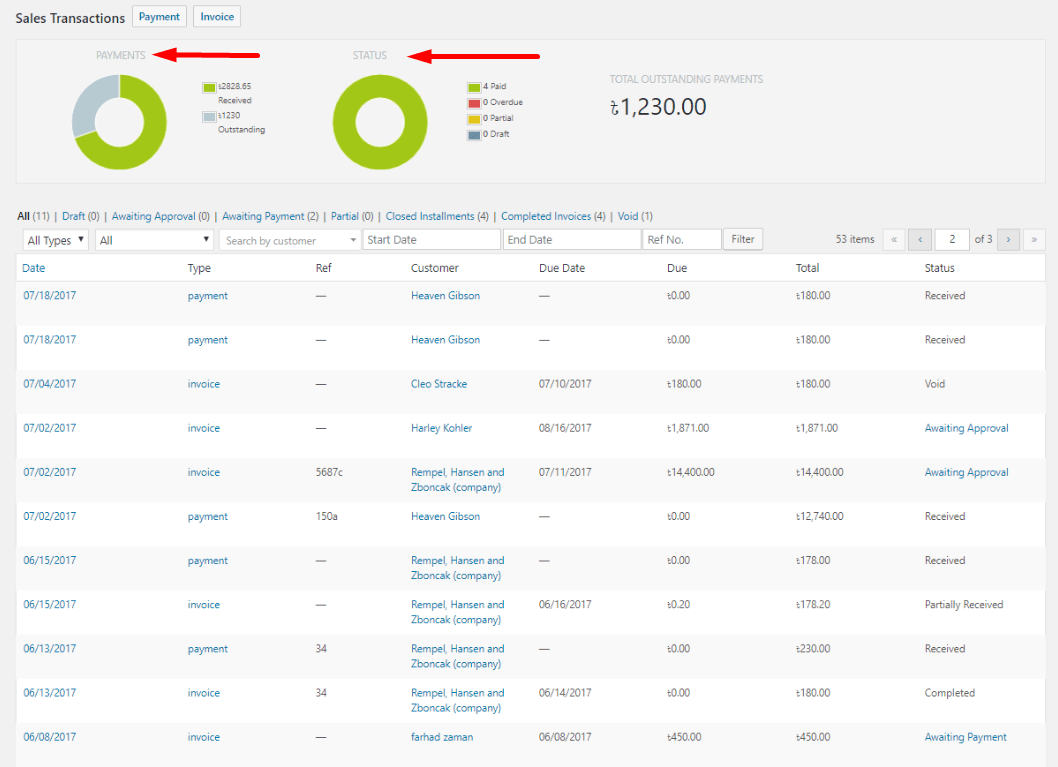Click the payment link with ref 150a
The width and height of the screenshot is (1058, 767).
tap(208, 517)
